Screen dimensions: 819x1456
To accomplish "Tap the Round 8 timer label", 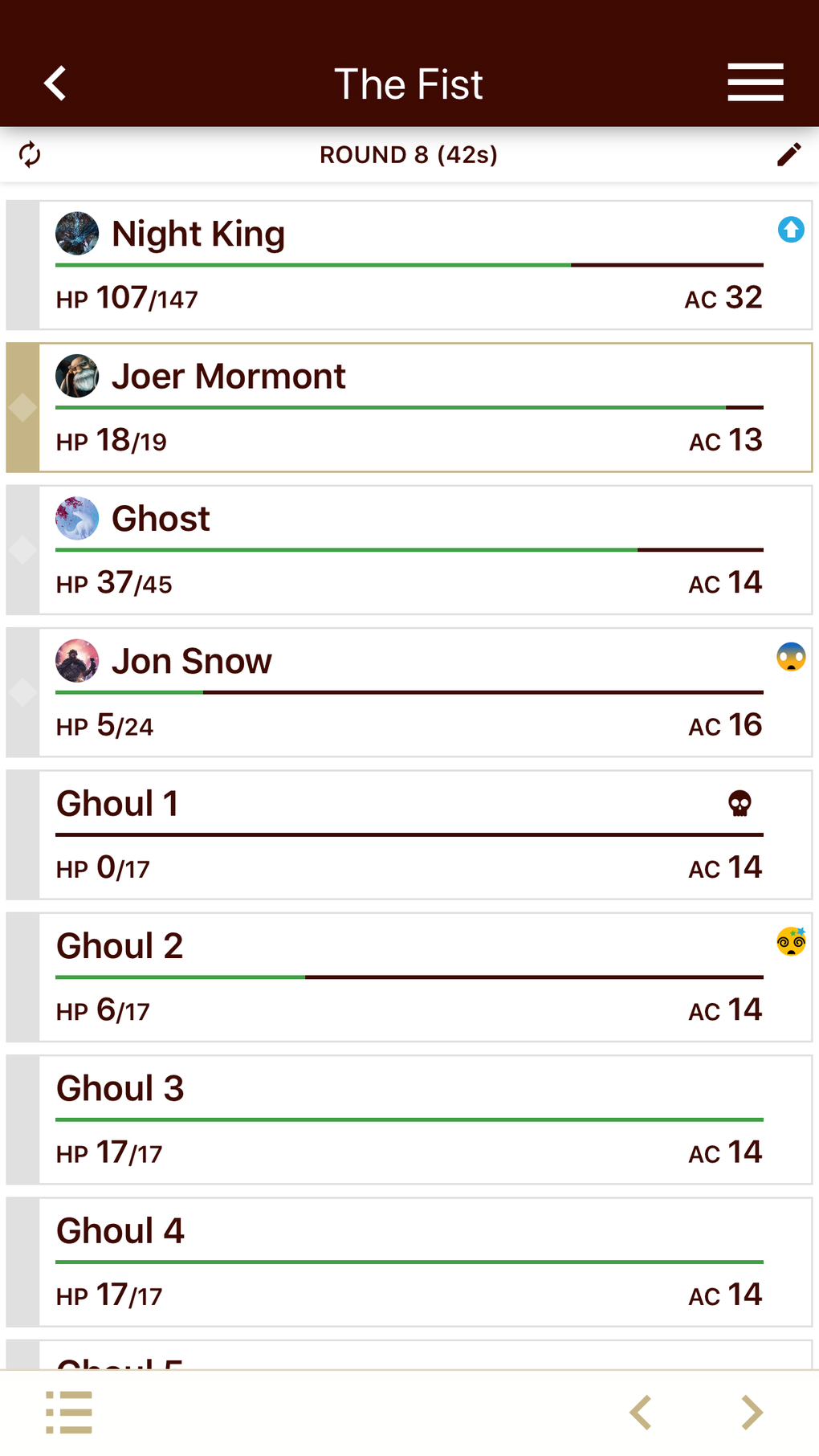I will tap(409, 154).
